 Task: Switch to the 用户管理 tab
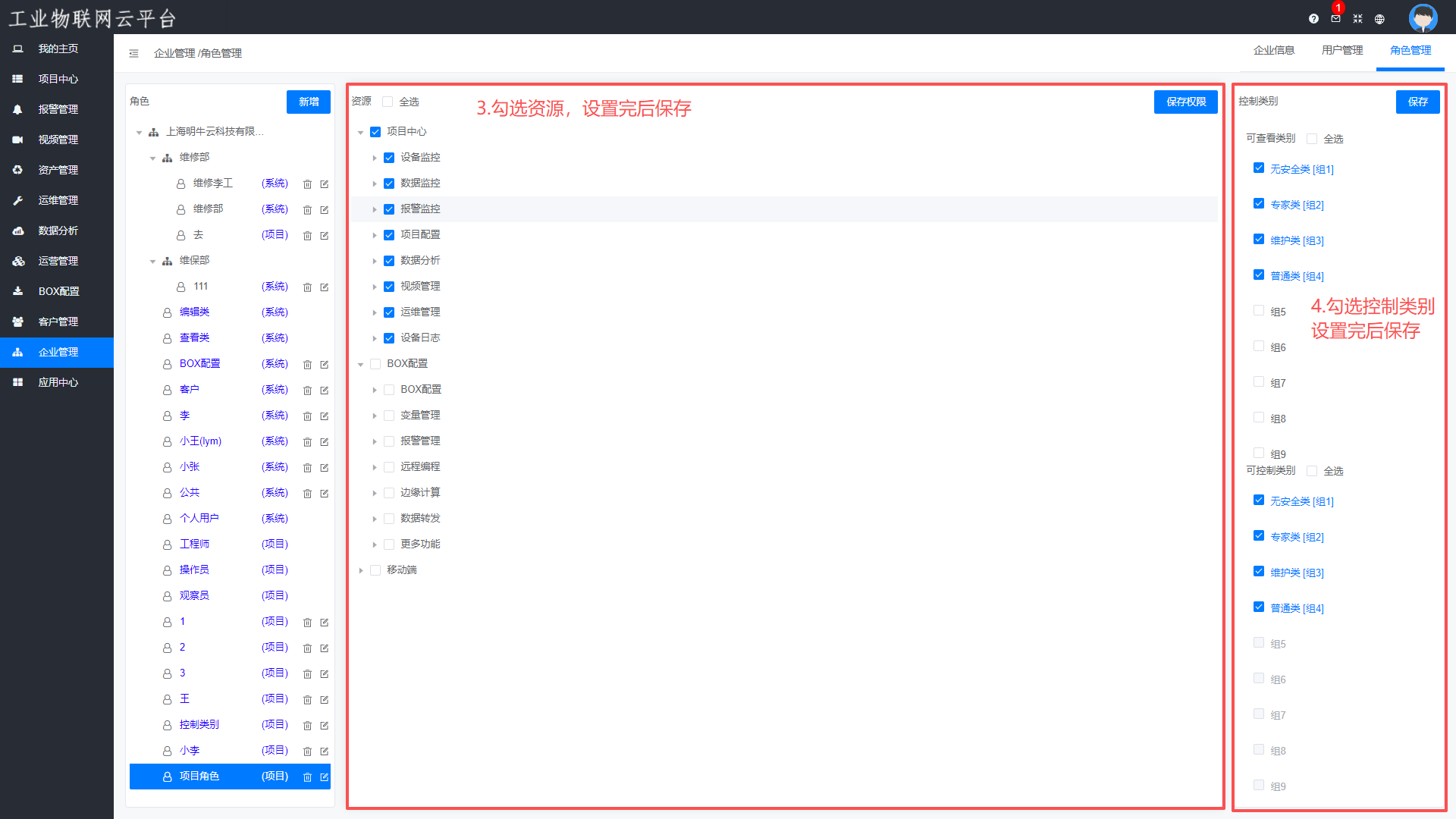coord(1341,50)
